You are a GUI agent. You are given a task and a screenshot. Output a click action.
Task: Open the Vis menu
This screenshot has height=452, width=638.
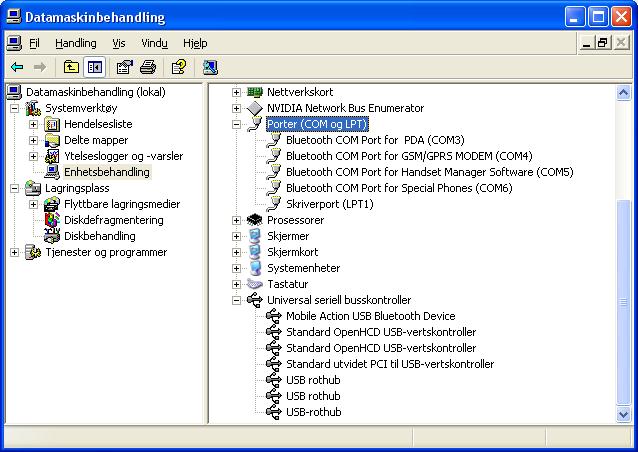tap(119, 43)
